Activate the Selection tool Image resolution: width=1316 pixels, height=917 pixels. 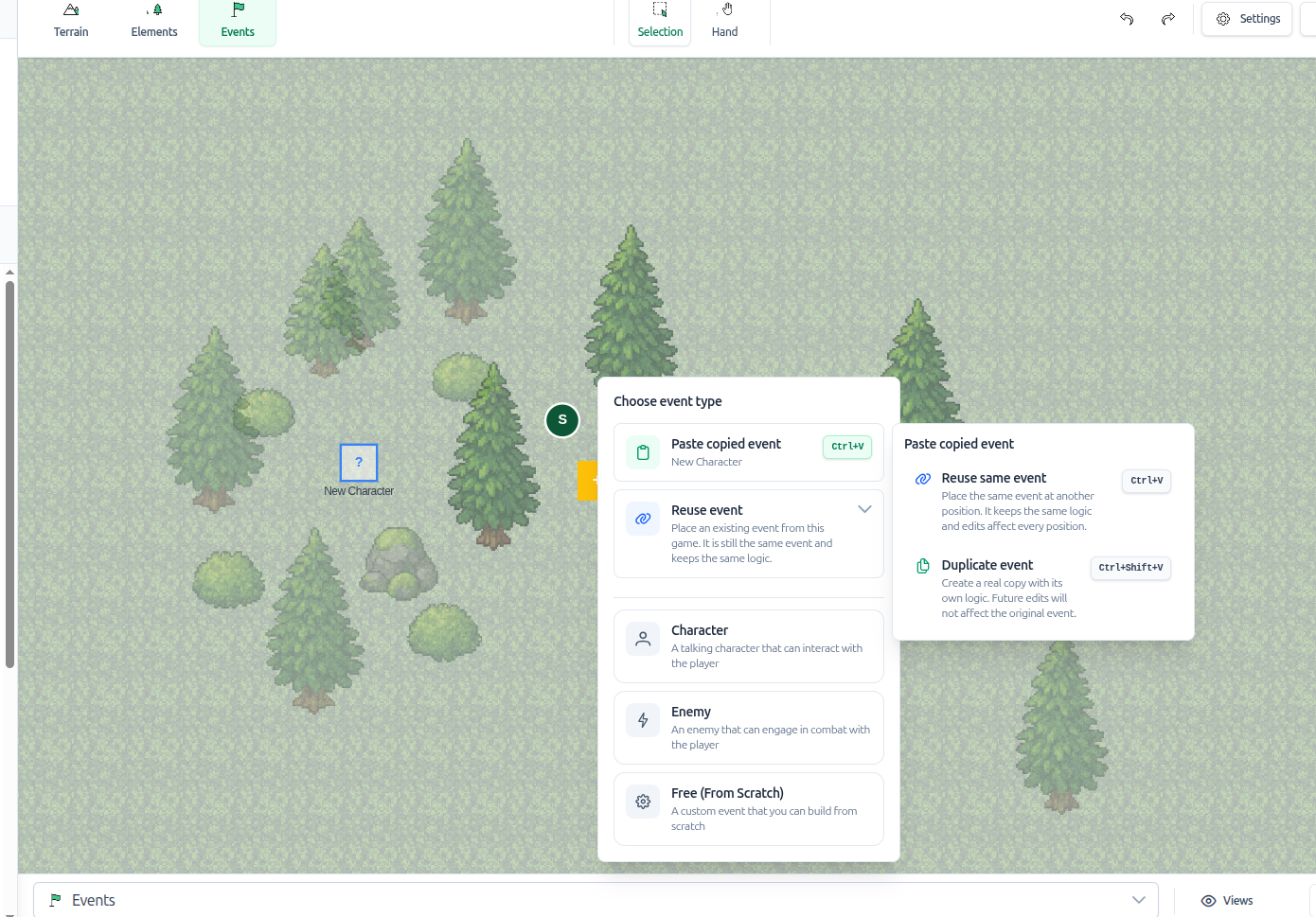pyautogui.click(x=660, y=21)
